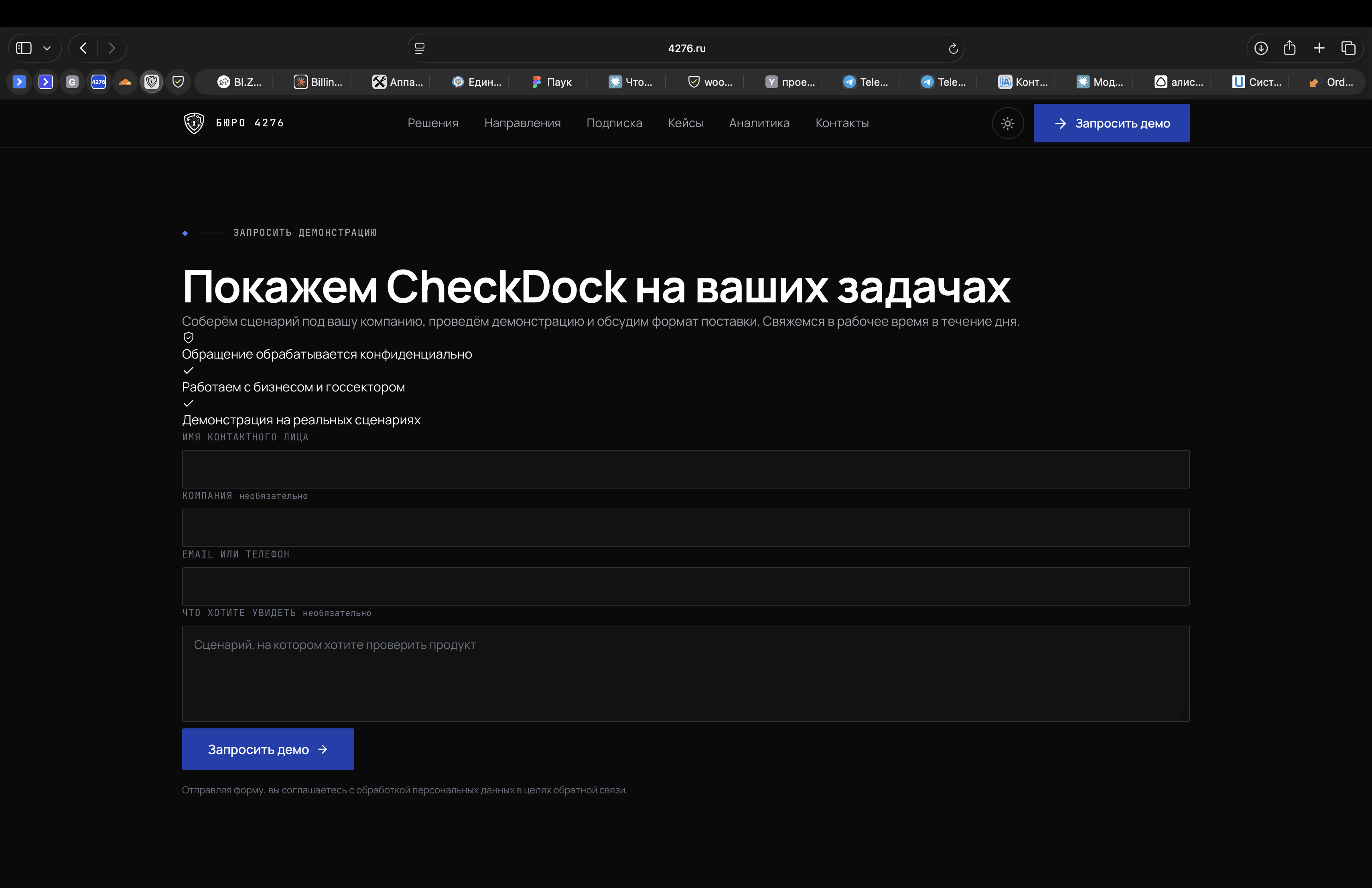Click the Share icon in Safari toolbar
This screenshot has width=1372, height=888.
[1290, 49]
